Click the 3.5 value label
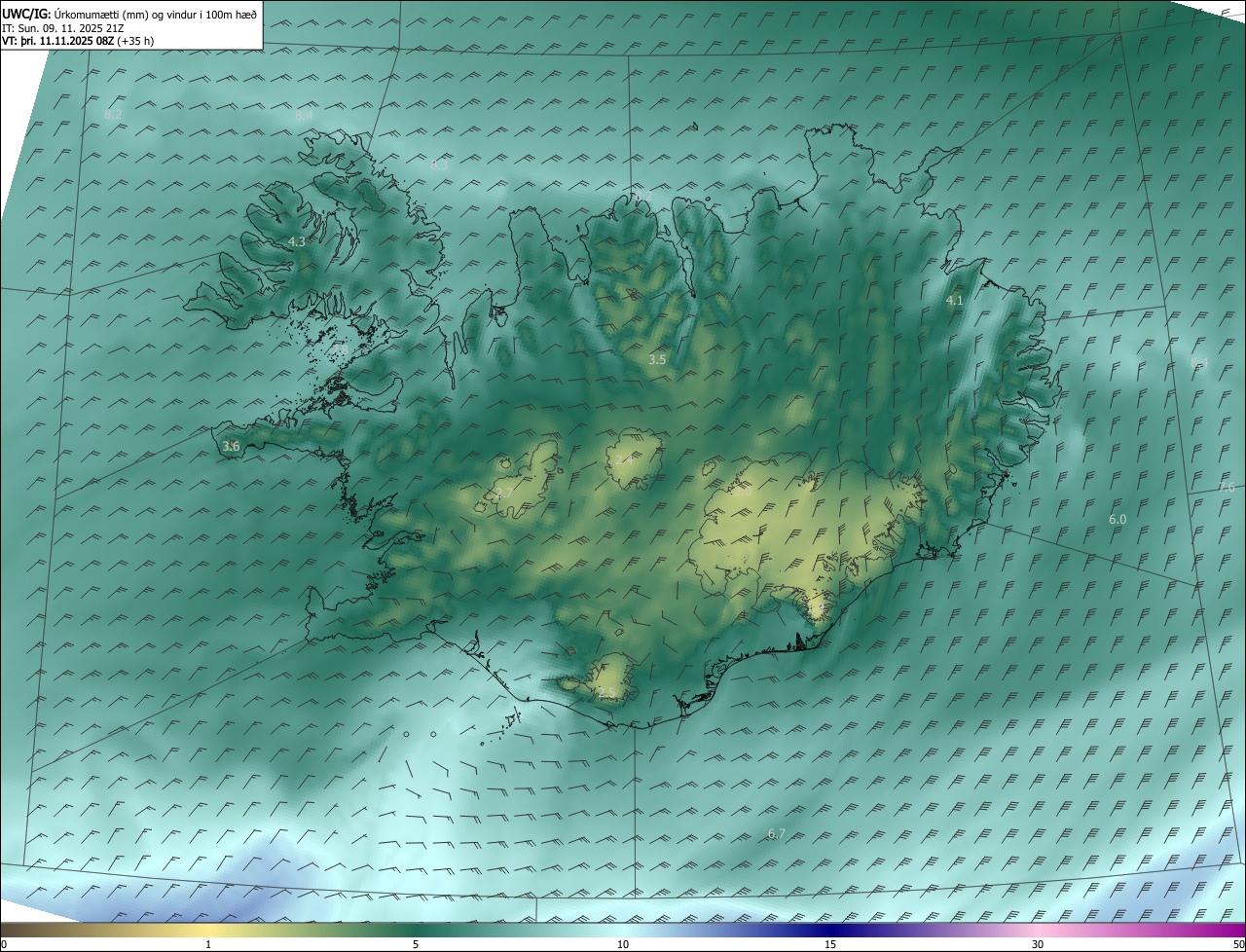Screen dimensions: 1246x952 click(657, 359)
